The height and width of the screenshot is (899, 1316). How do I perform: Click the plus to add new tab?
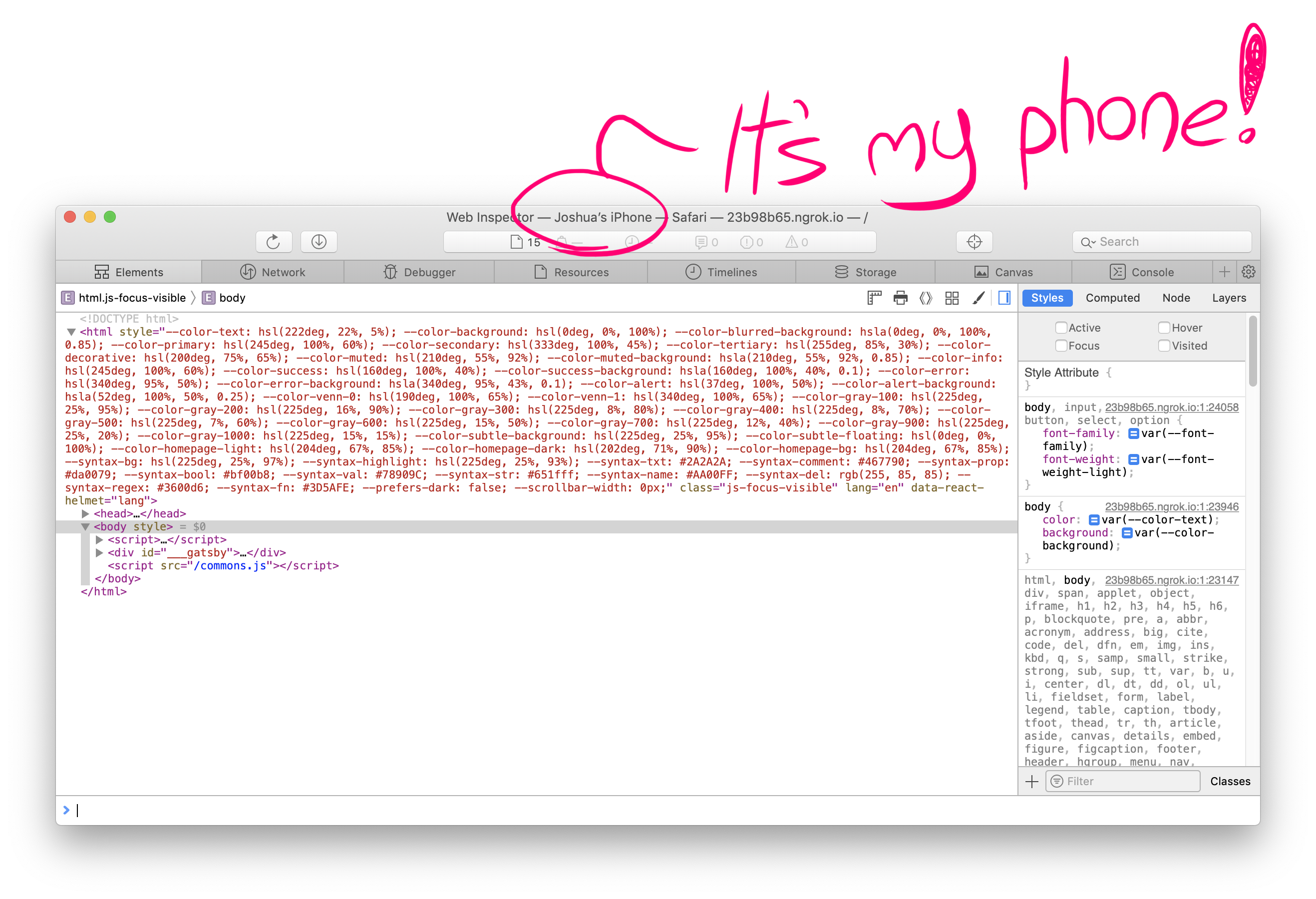[x=1224, y=272]
